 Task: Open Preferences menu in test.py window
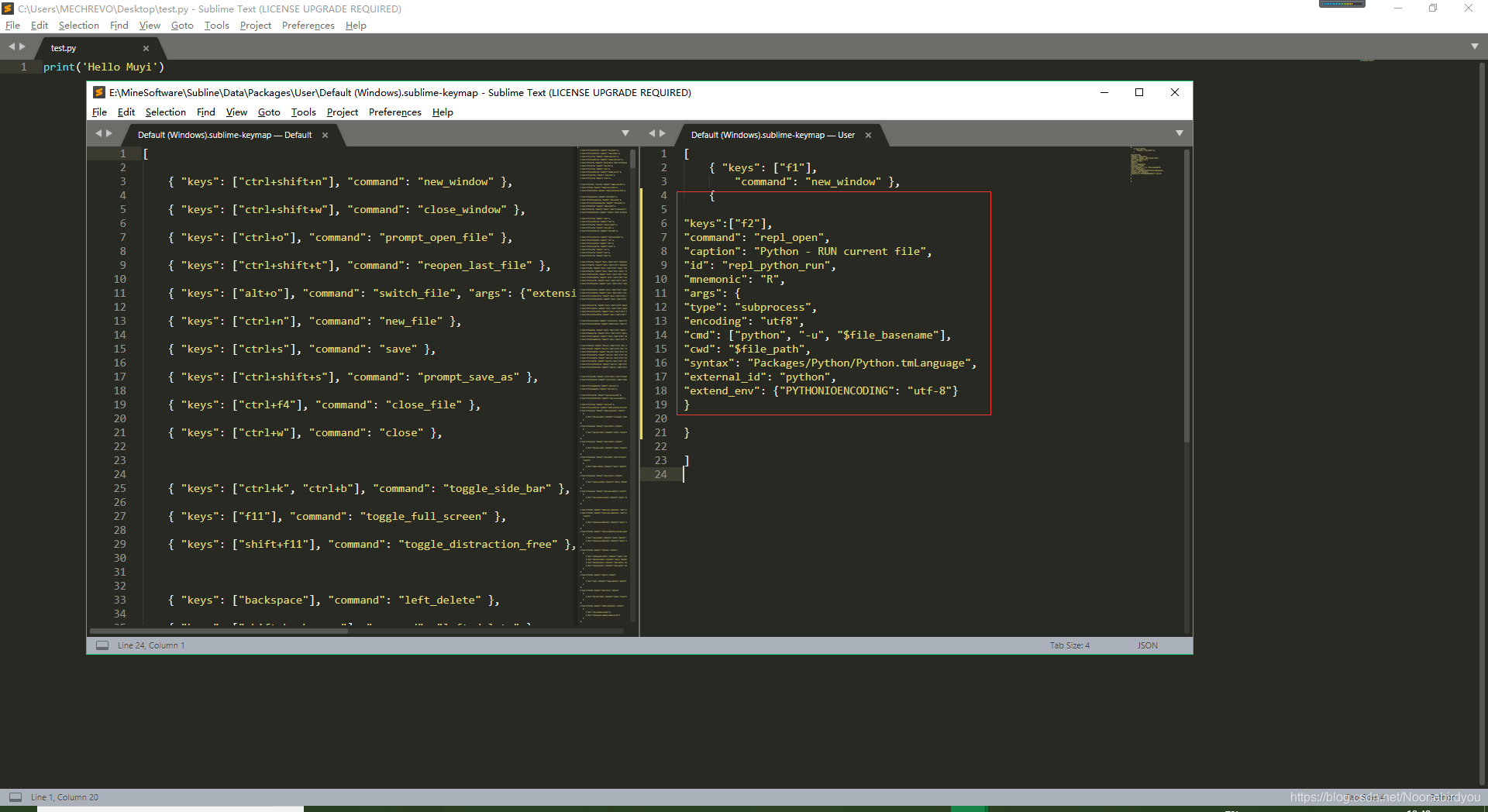click(x=308, y=26)
